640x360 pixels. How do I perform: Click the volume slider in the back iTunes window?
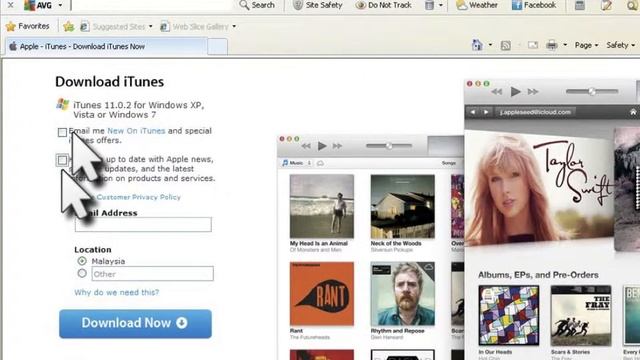pyautogui.click(x=389, y=145)
